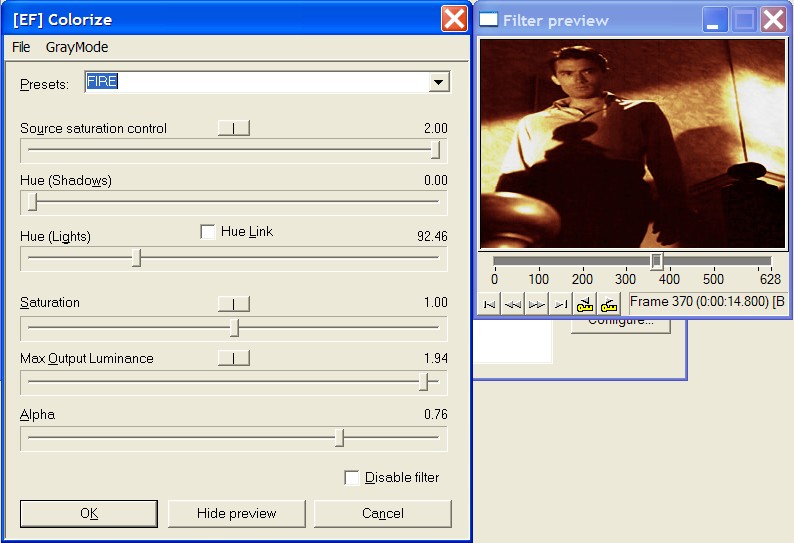The image size is (794, 543).
Task: Step back one frame in preview
Action: [x=513, y=304]
